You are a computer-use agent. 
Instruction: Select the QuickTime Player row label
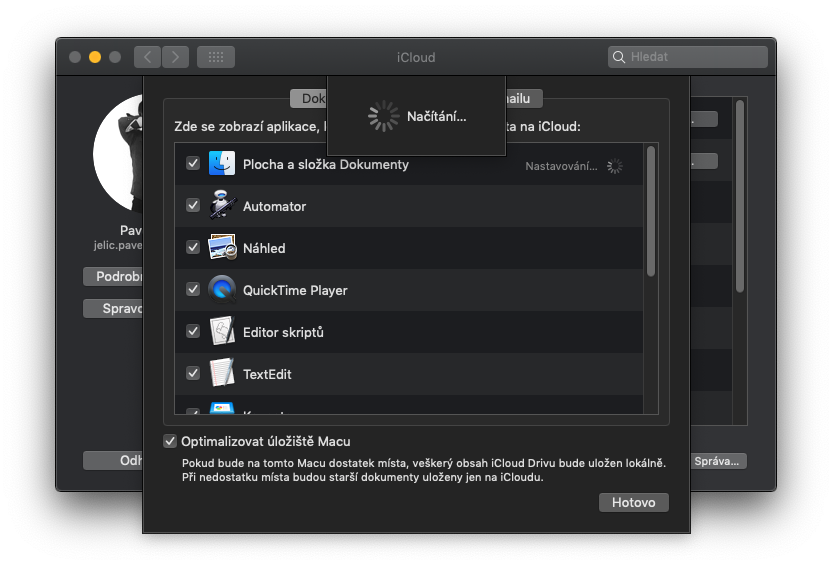coord(295,290)
